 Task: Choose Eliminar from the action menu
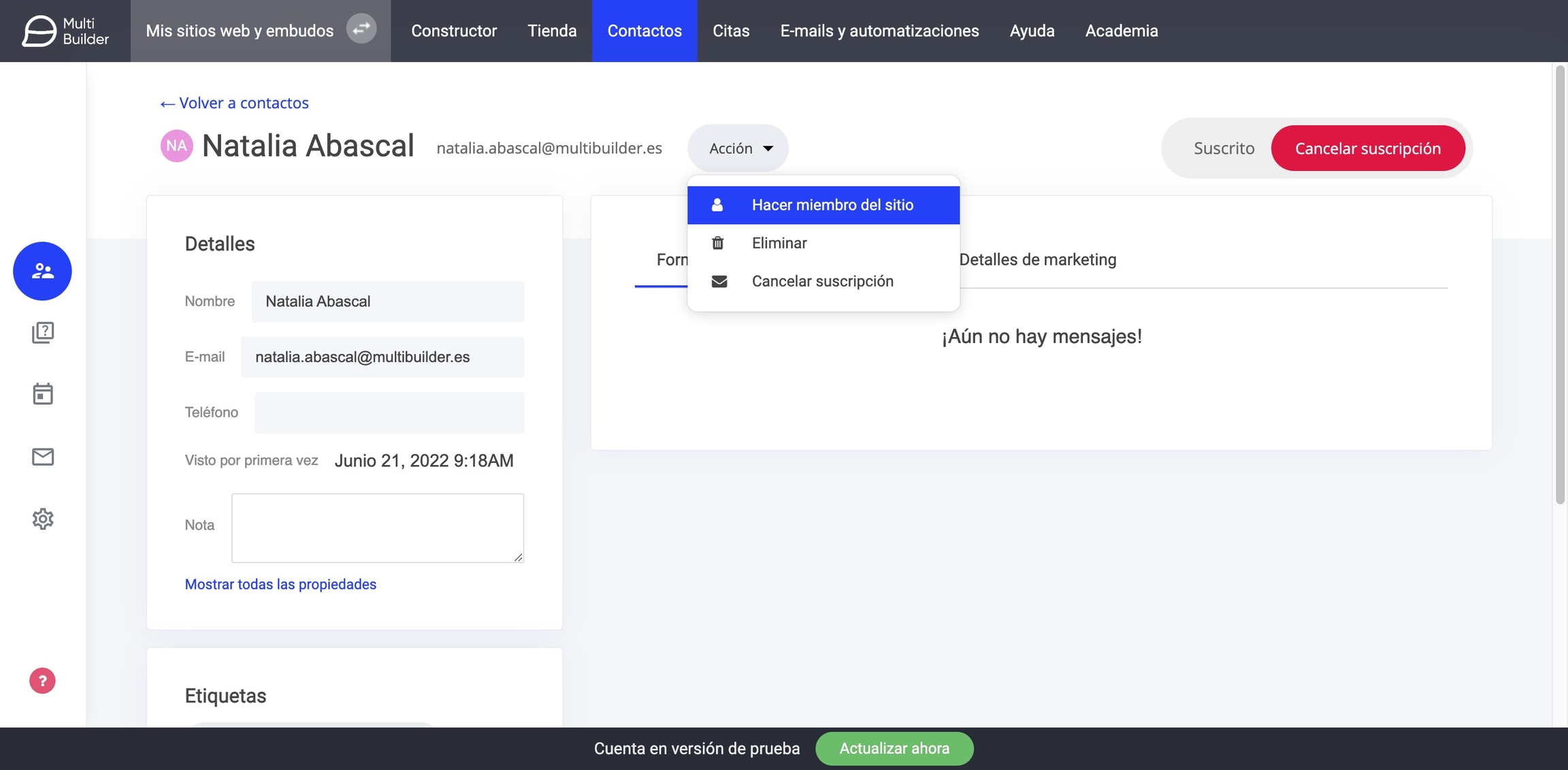(x=779, y=243)
